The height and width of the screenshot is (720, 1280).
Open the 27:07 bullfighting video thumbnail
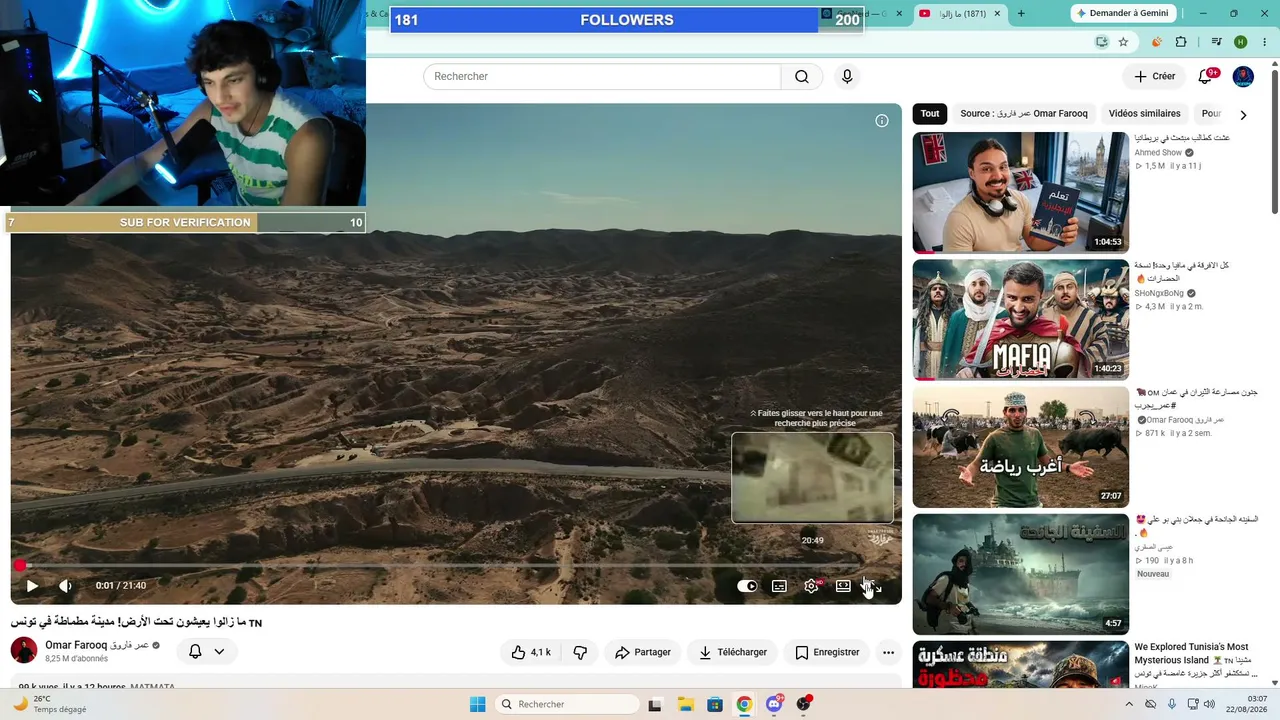(1021, 448)
